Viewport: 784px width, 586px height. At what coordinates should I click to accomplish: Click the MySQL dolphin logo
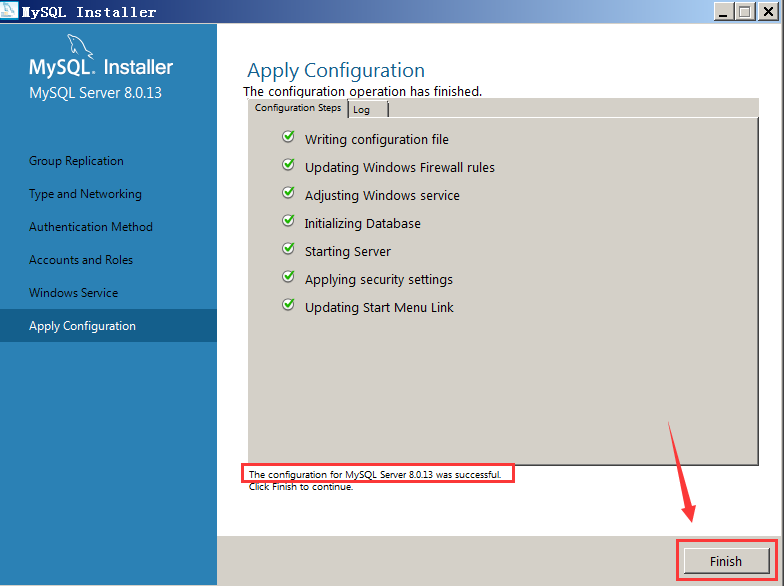80,46
